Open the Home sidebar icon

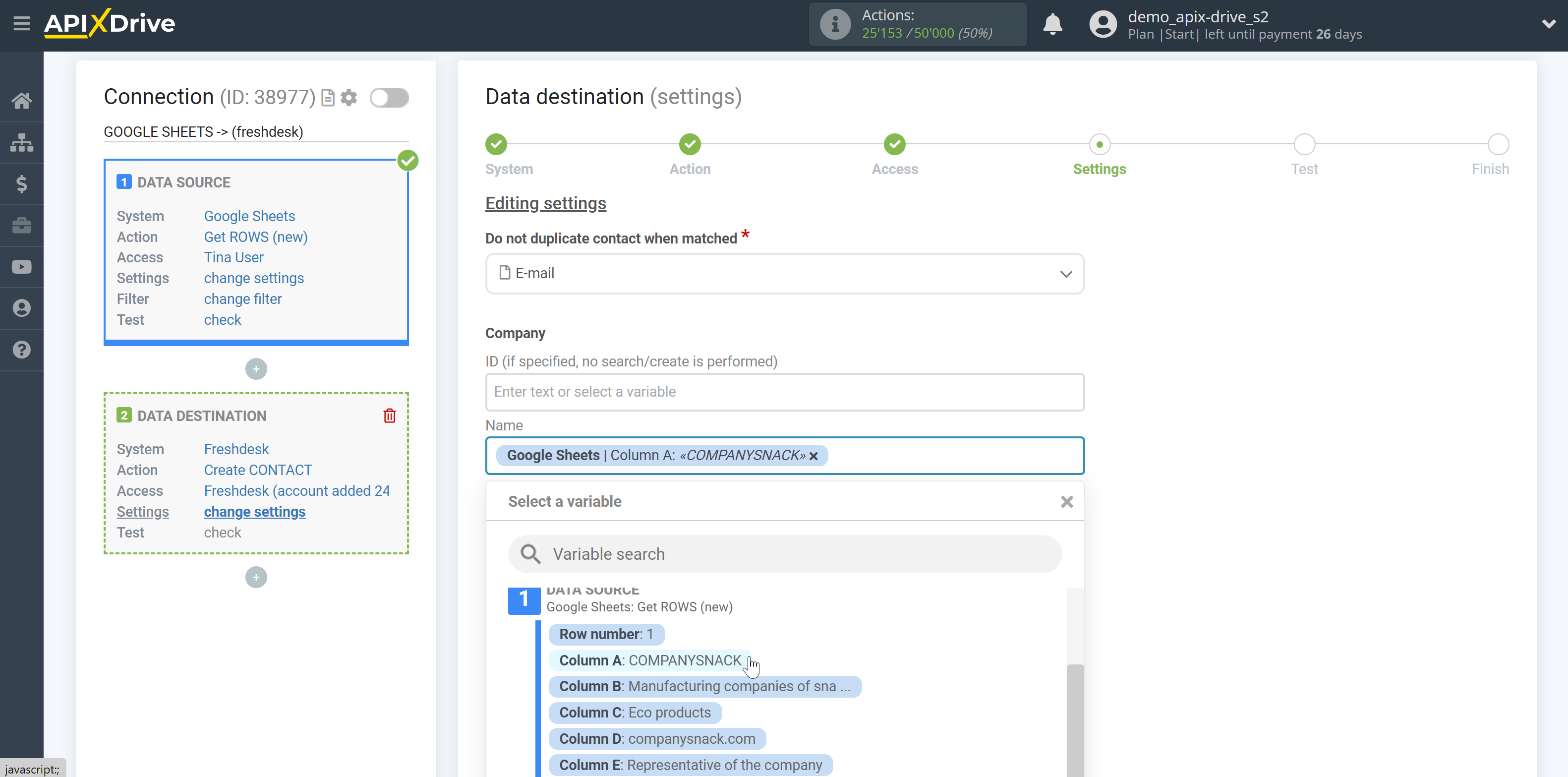point(22,101)
